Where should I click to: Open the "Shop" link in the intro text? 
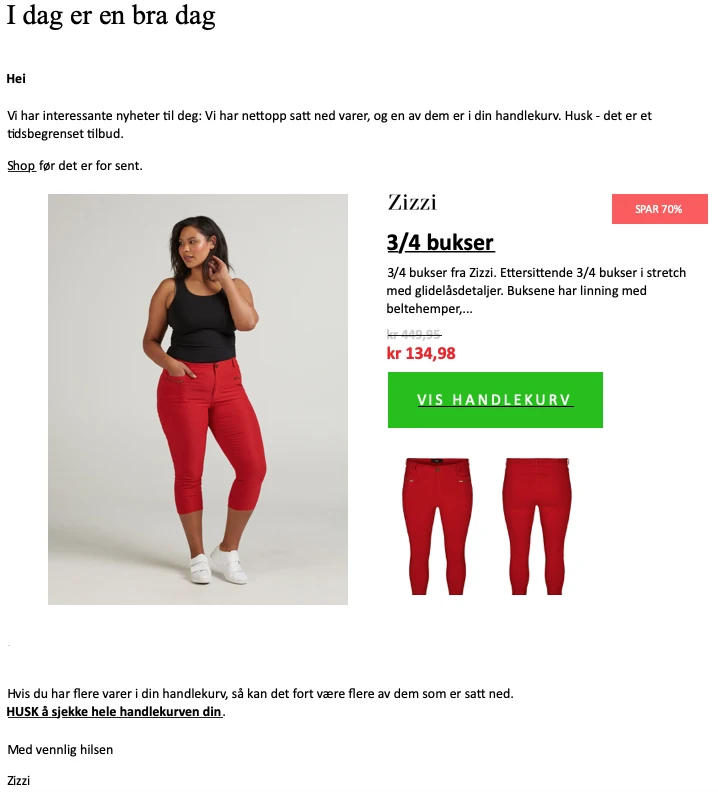pyautogui.click(x=21, y=166)
